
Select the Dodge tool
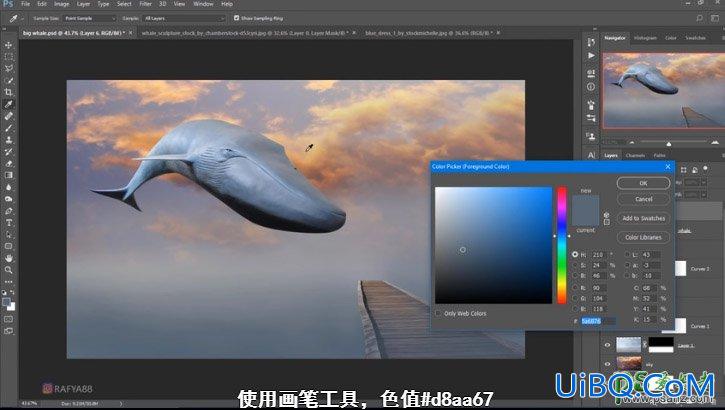(8, 199)
